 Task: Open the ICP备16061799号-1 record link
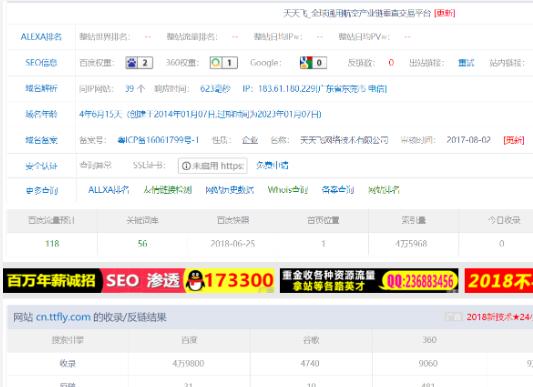coord(158,140)
